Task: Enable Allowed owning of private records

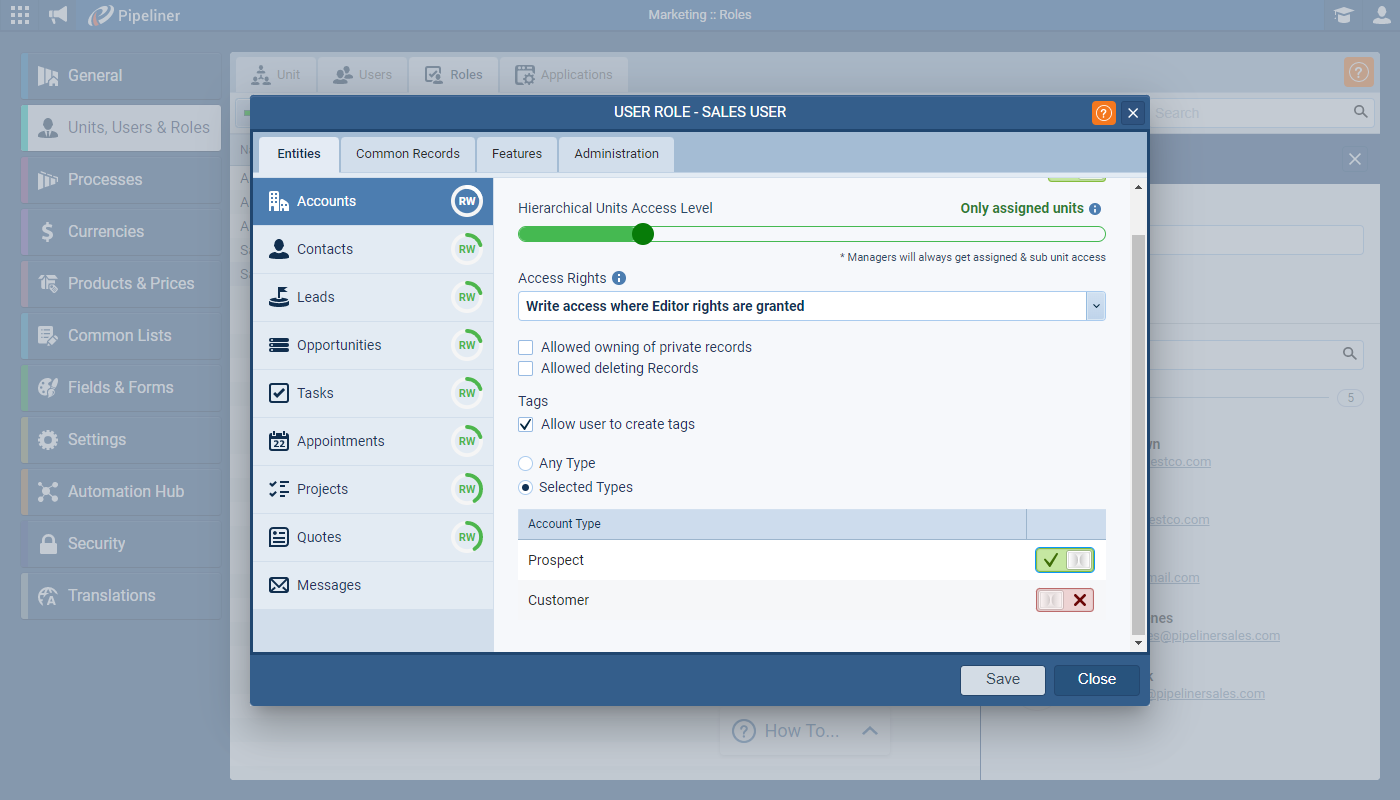Action: pyautogui.click(x=526, y=348)
